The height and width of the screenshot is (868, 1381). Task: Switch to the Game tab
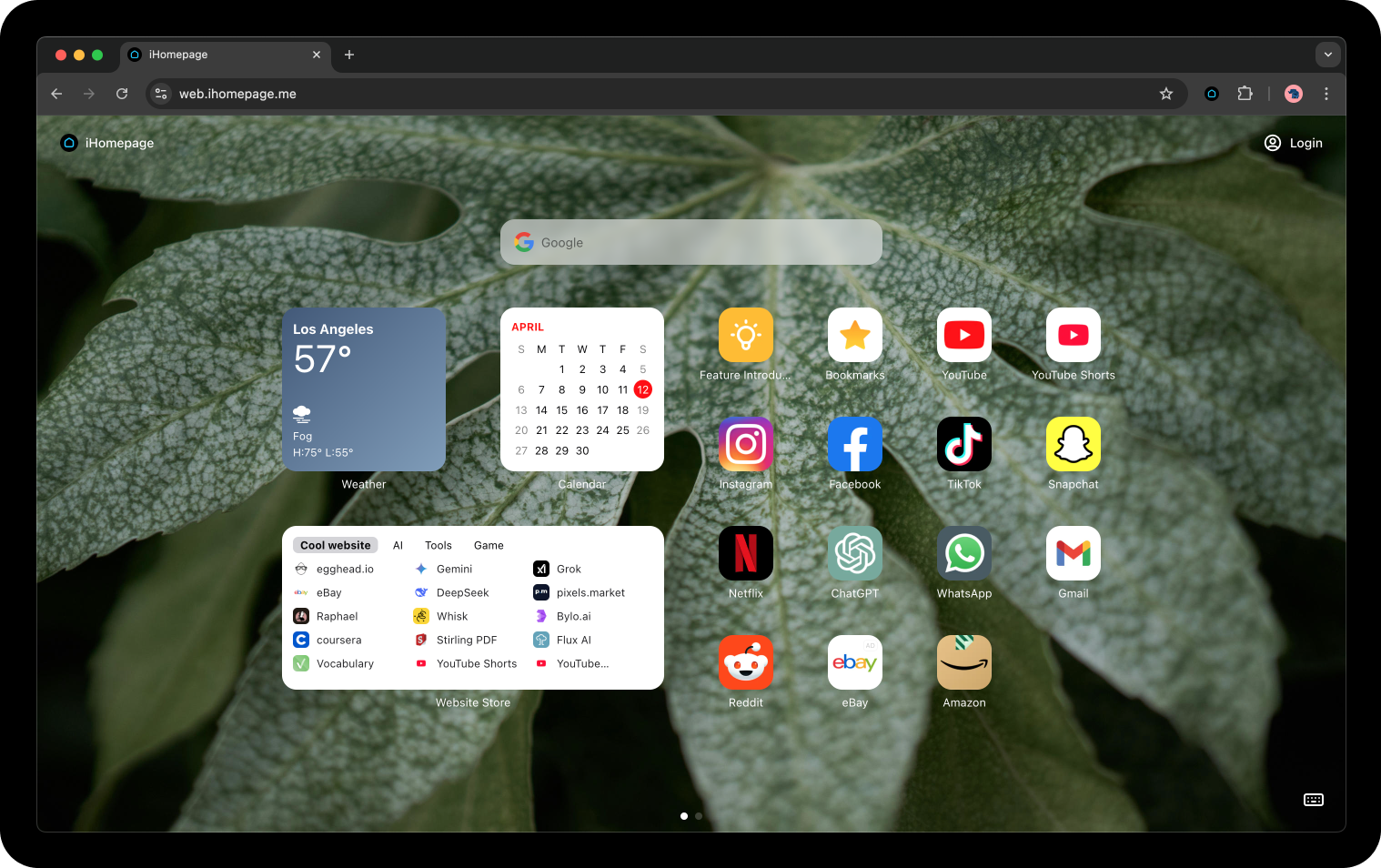489,545
